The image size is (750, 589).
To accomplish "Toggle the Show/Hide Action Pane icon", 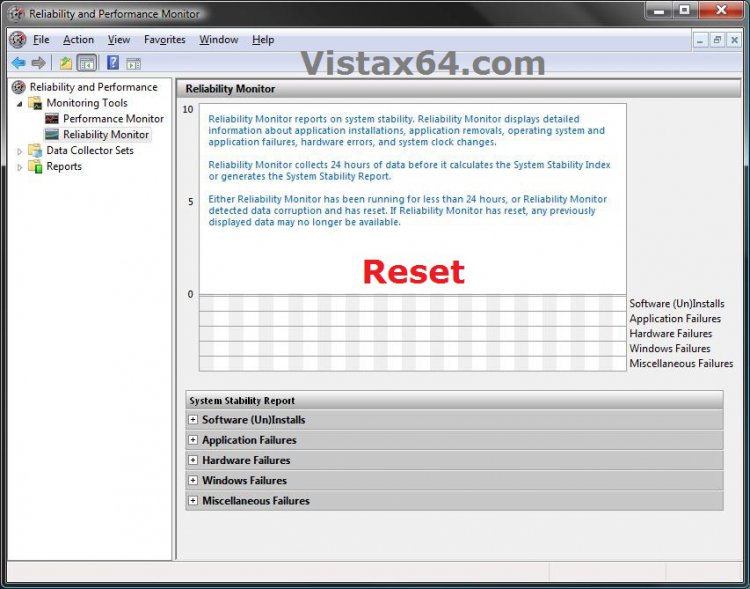I will [x=133, y=63].
